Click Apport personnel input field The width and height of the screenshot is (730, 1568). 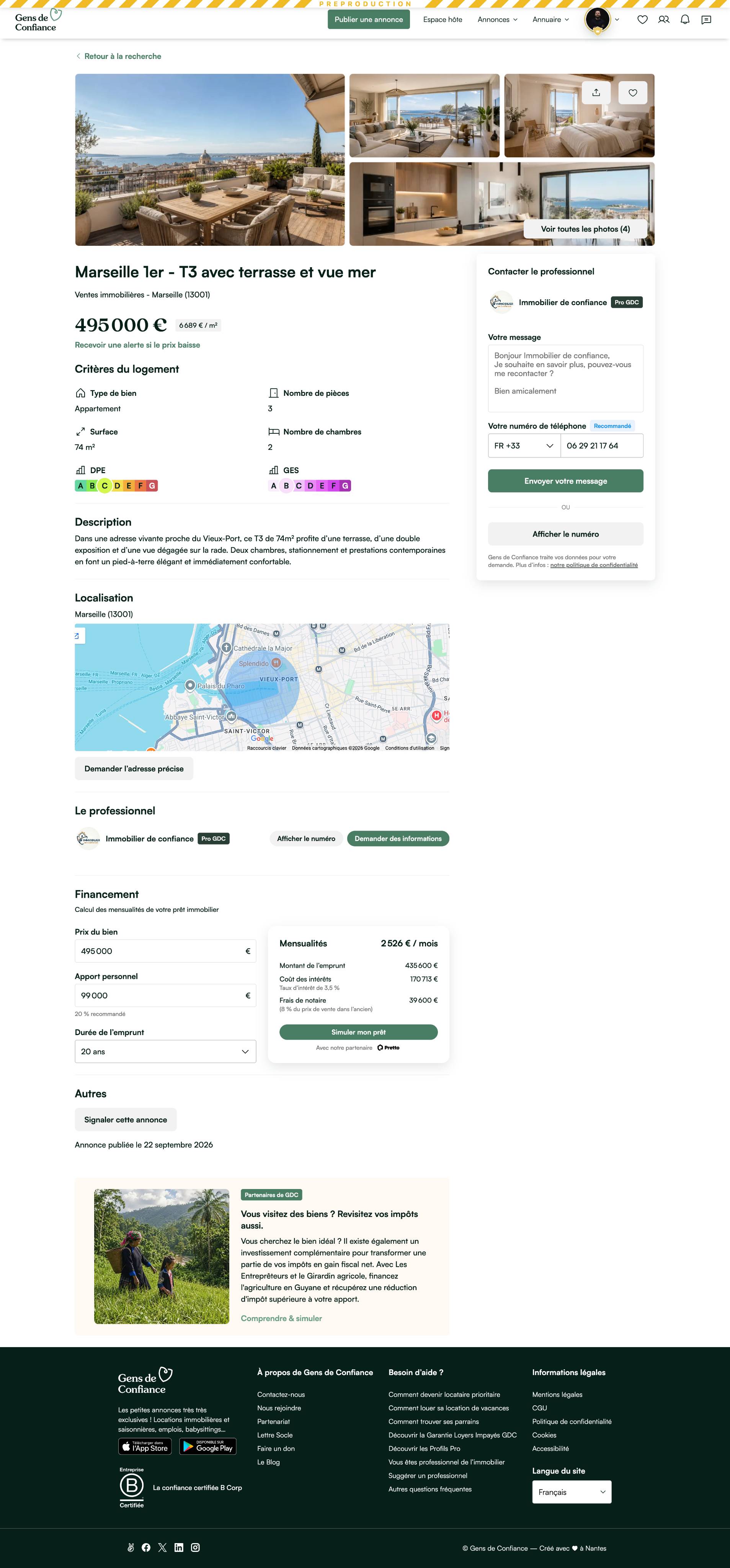[165, 995]
